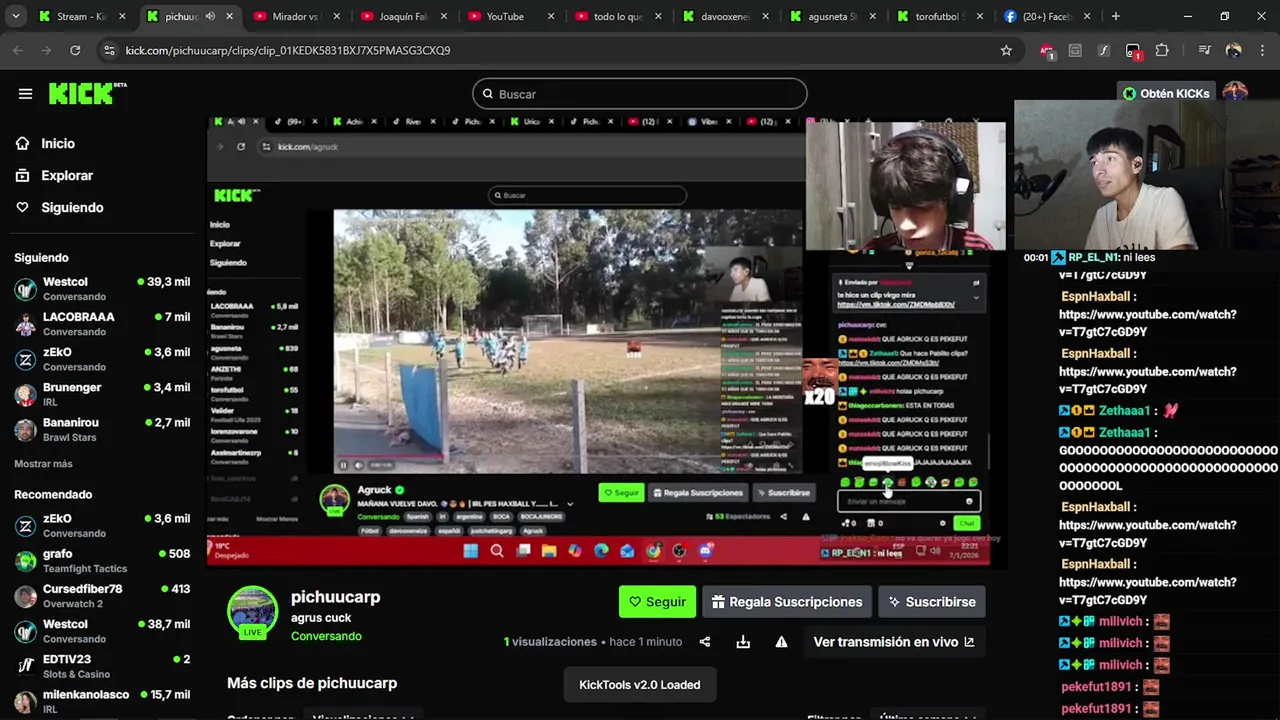
Task: Open Chrome three-dot menu
Action: point(1262,50)
